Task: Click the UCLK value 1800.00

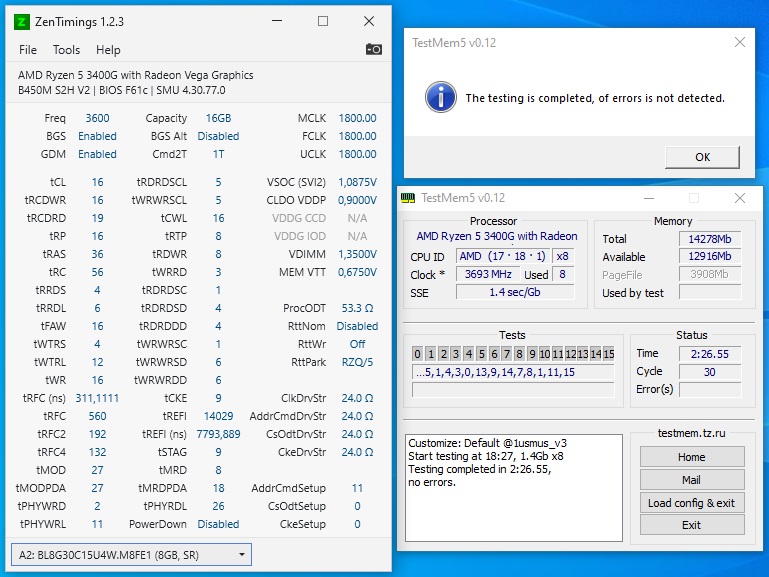Action: [x=358, y=154]
